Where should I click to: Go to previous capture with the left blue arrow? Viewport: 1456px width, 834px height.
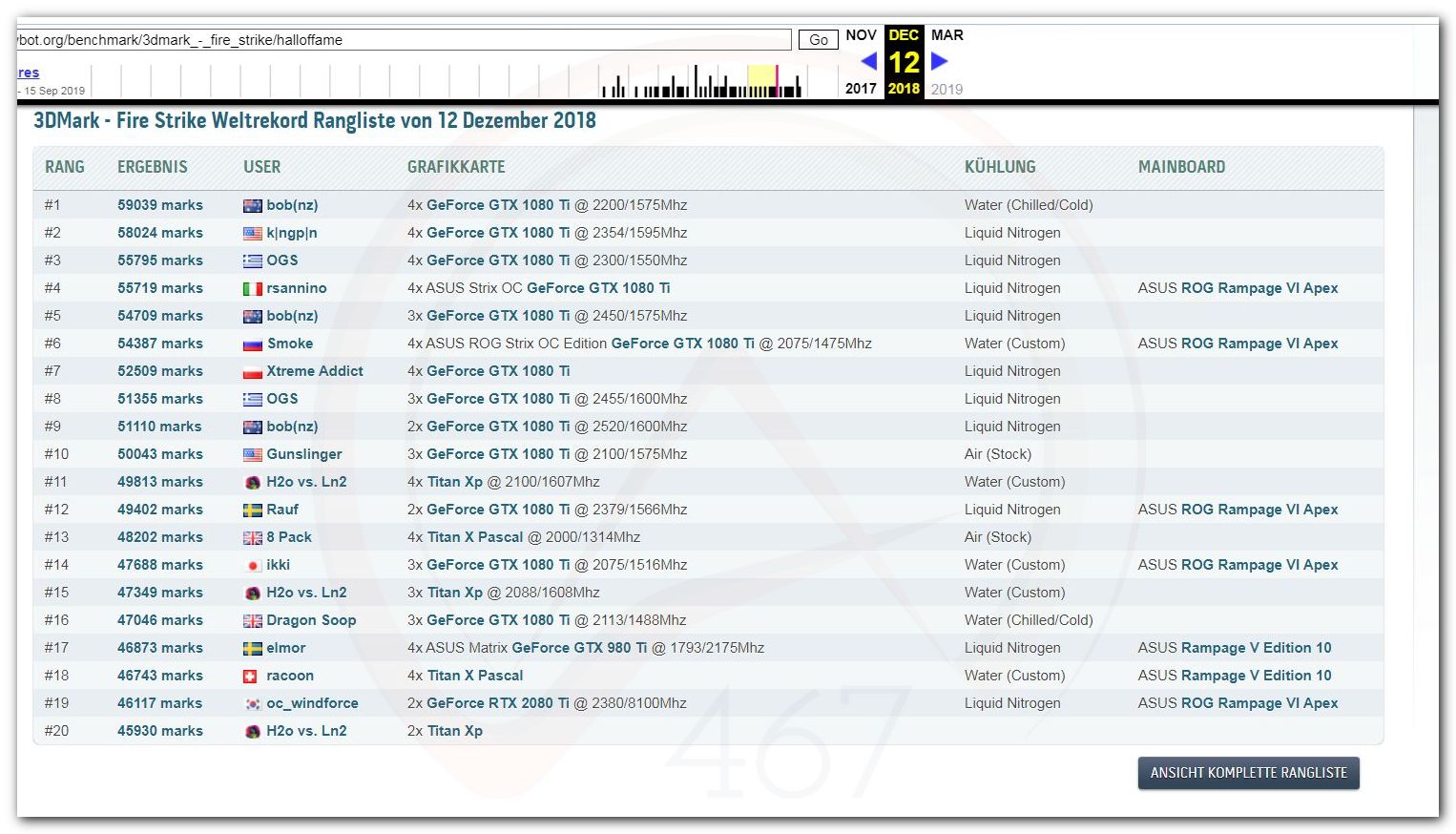(868, 61)
